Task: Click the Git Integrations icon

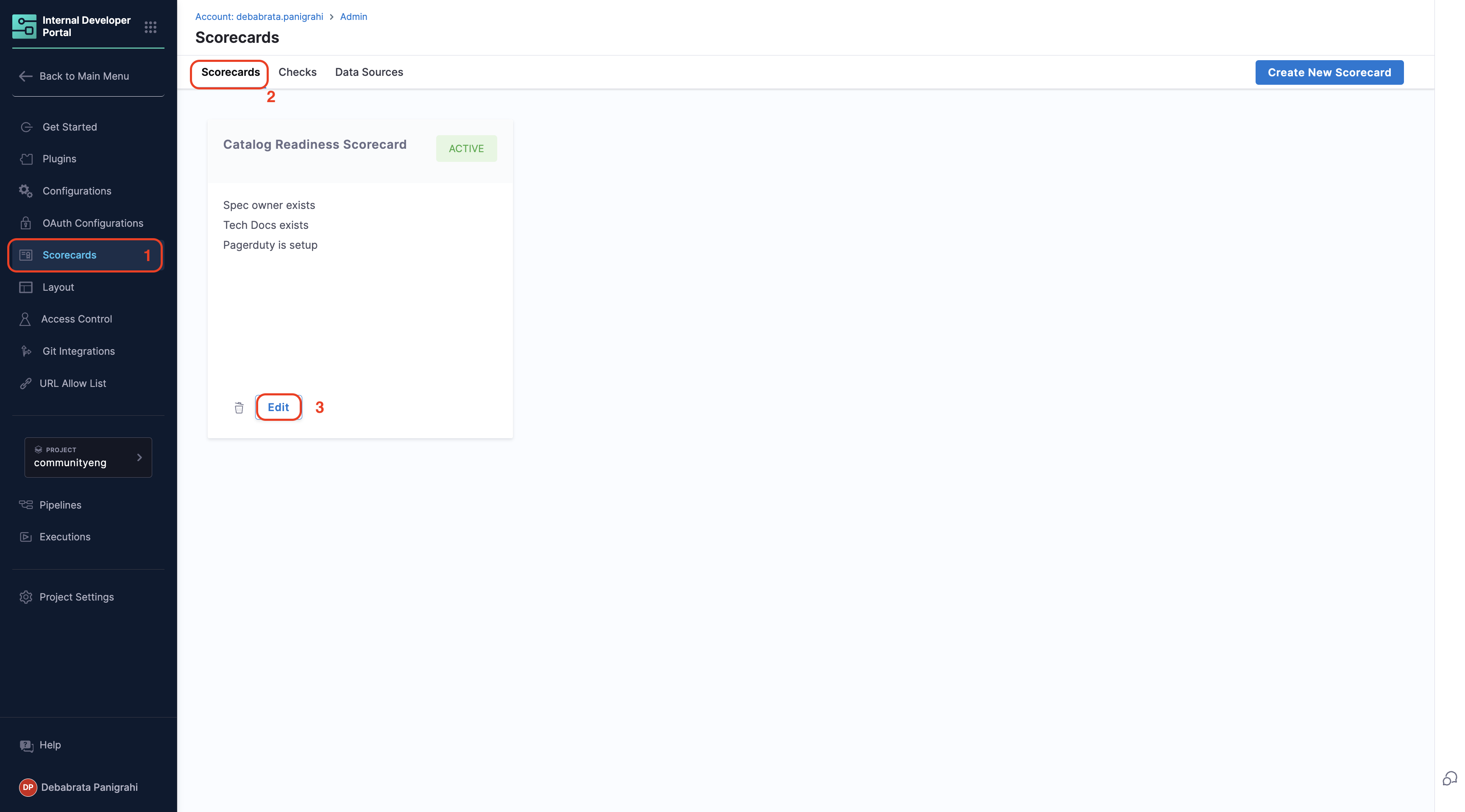Action: (x=25, y=351)
